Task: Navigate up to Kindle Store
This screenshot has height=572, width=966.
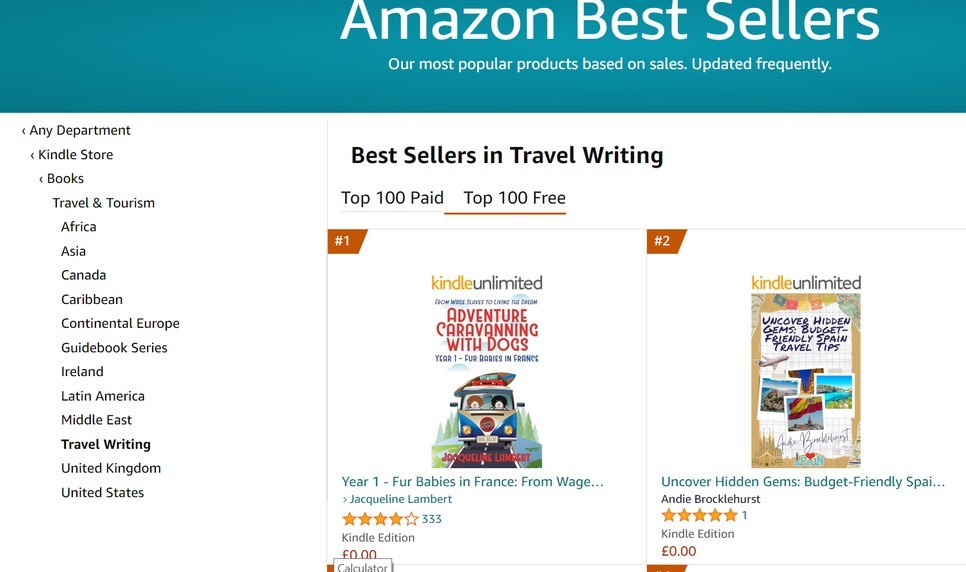Action: 75,154
